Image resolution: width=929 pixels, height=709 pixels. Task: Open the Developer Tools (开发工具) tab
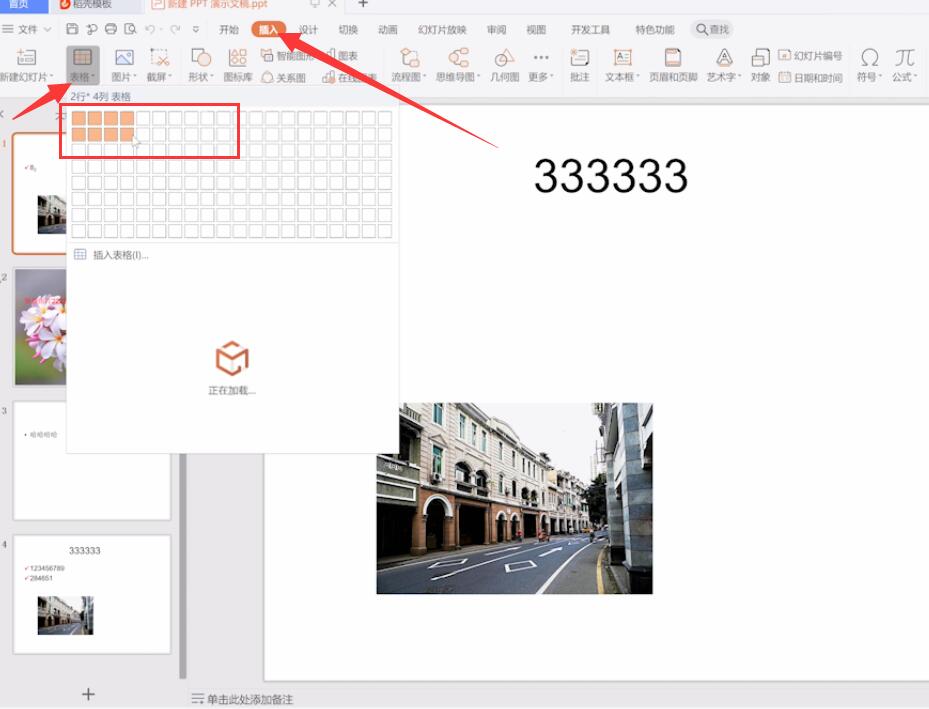pos(590,30)
